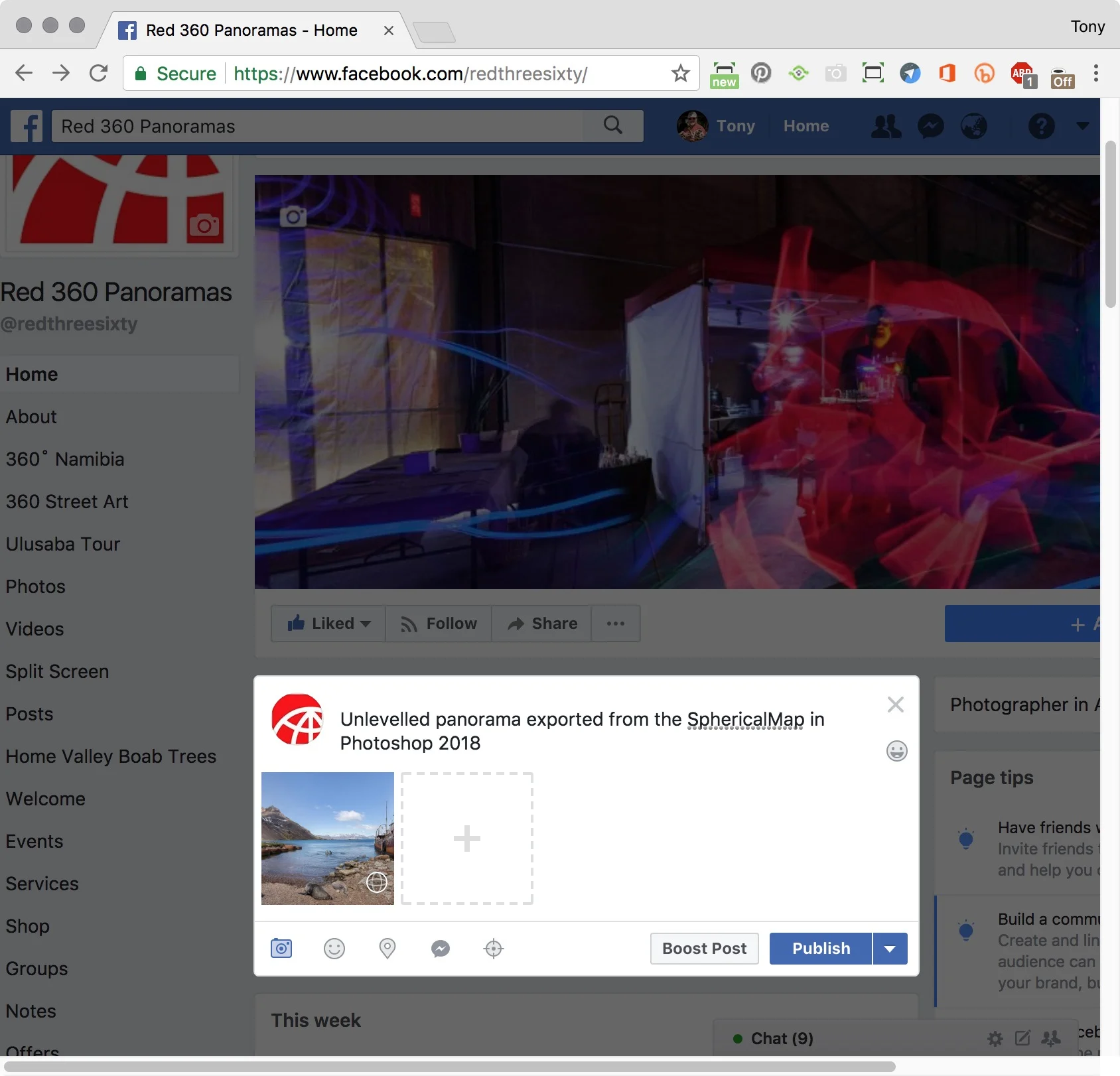Image resolution: width=1120 pixels, height=1076 pixels.
Task: Open chat settings gear icon
Action: 995,1039
